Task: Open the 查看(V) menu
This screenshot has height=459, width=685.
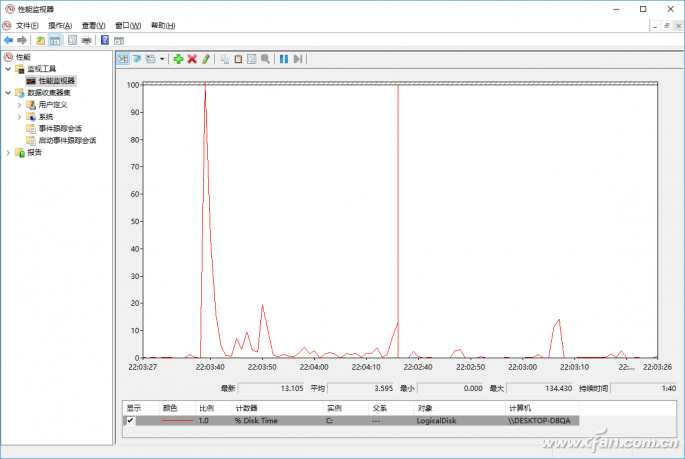Action: coord(91,25)
